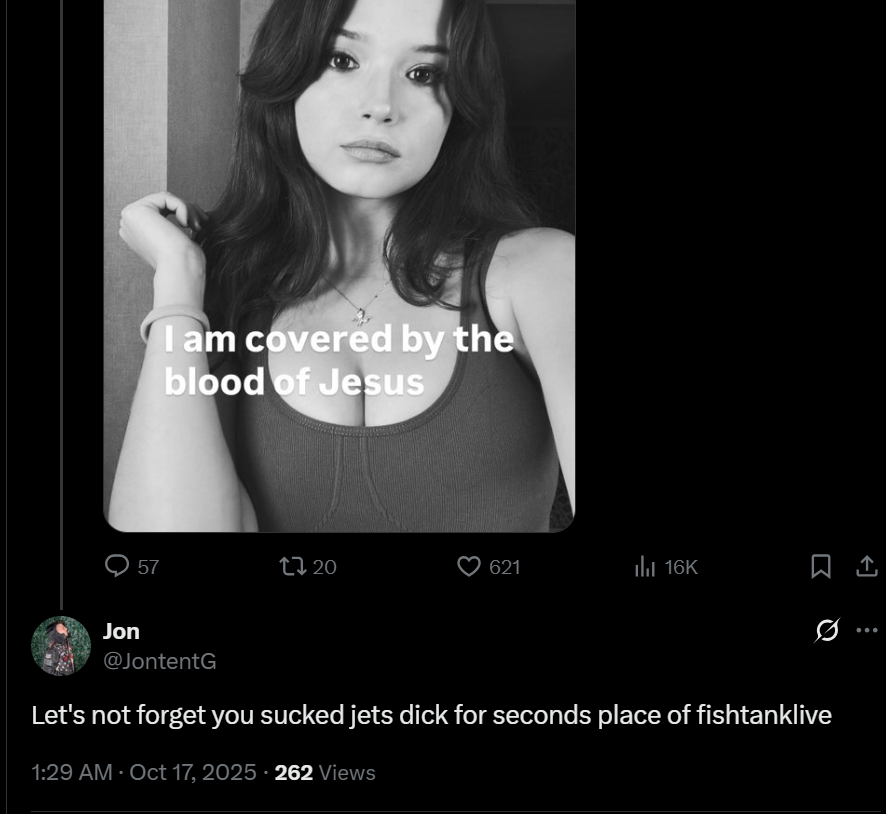This screenshot has height=814, width=886.
Task: Select the 16K views number
Action: 681,567
